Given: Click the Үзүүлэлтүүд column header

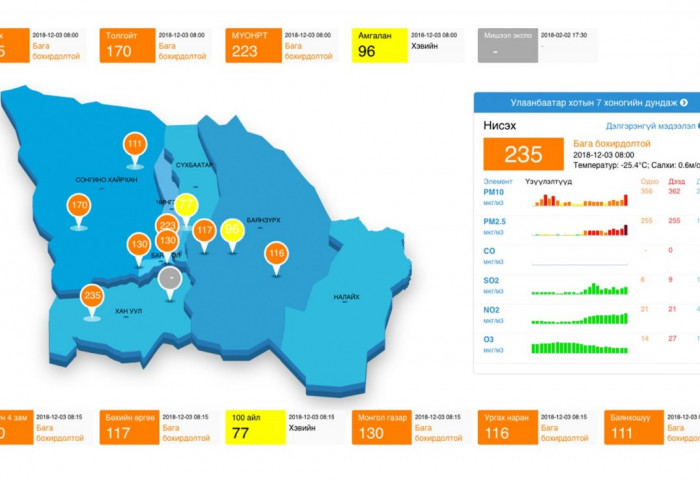Looking at the screenshot, I should pyautogui.click(x=548, y=182).
